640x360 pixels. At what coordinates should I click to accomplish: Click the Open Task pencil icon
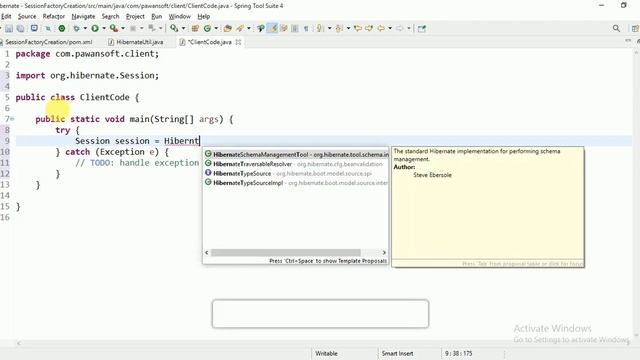pyautogui.click(x=240, y=28)
